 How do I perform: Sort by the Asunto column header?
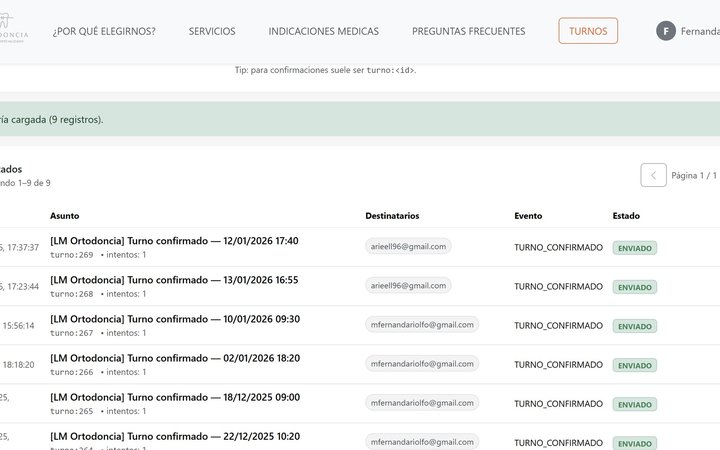tap(64, 215)
